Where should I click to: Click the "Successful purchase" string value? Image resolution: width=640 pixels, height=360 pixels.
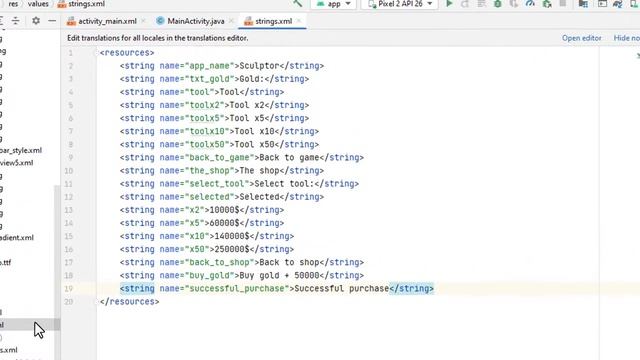(x=342, y=288)
